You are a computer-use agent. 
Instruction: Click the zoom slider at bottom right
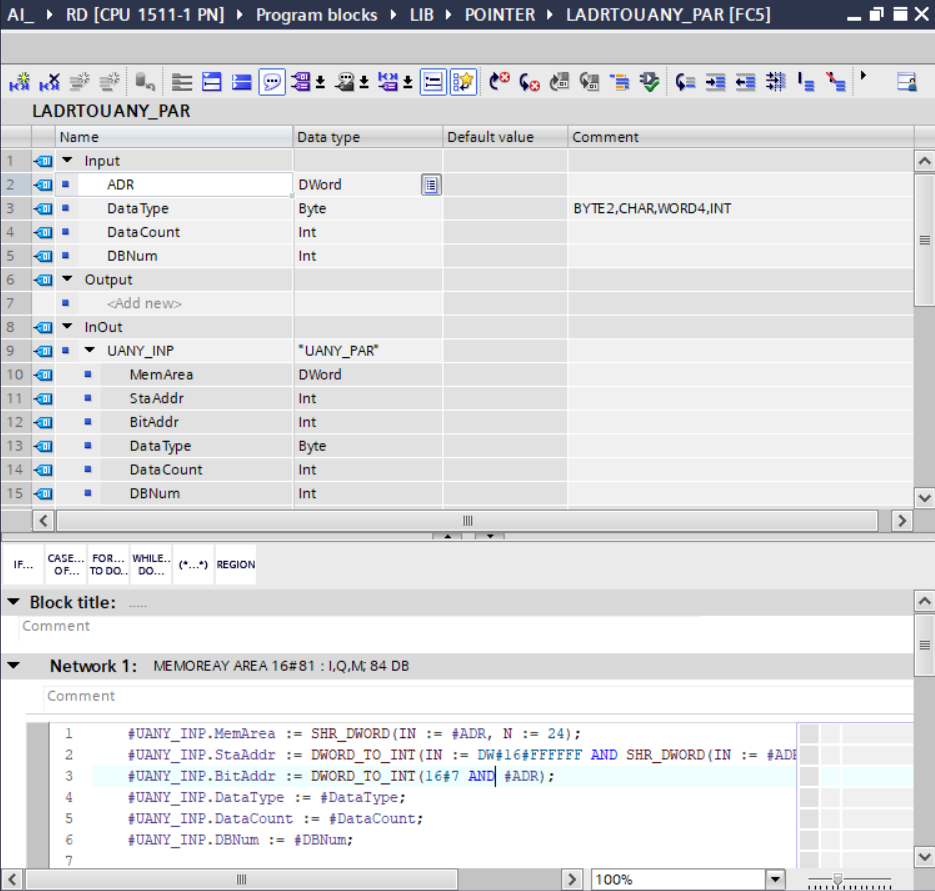click(838, 879)
